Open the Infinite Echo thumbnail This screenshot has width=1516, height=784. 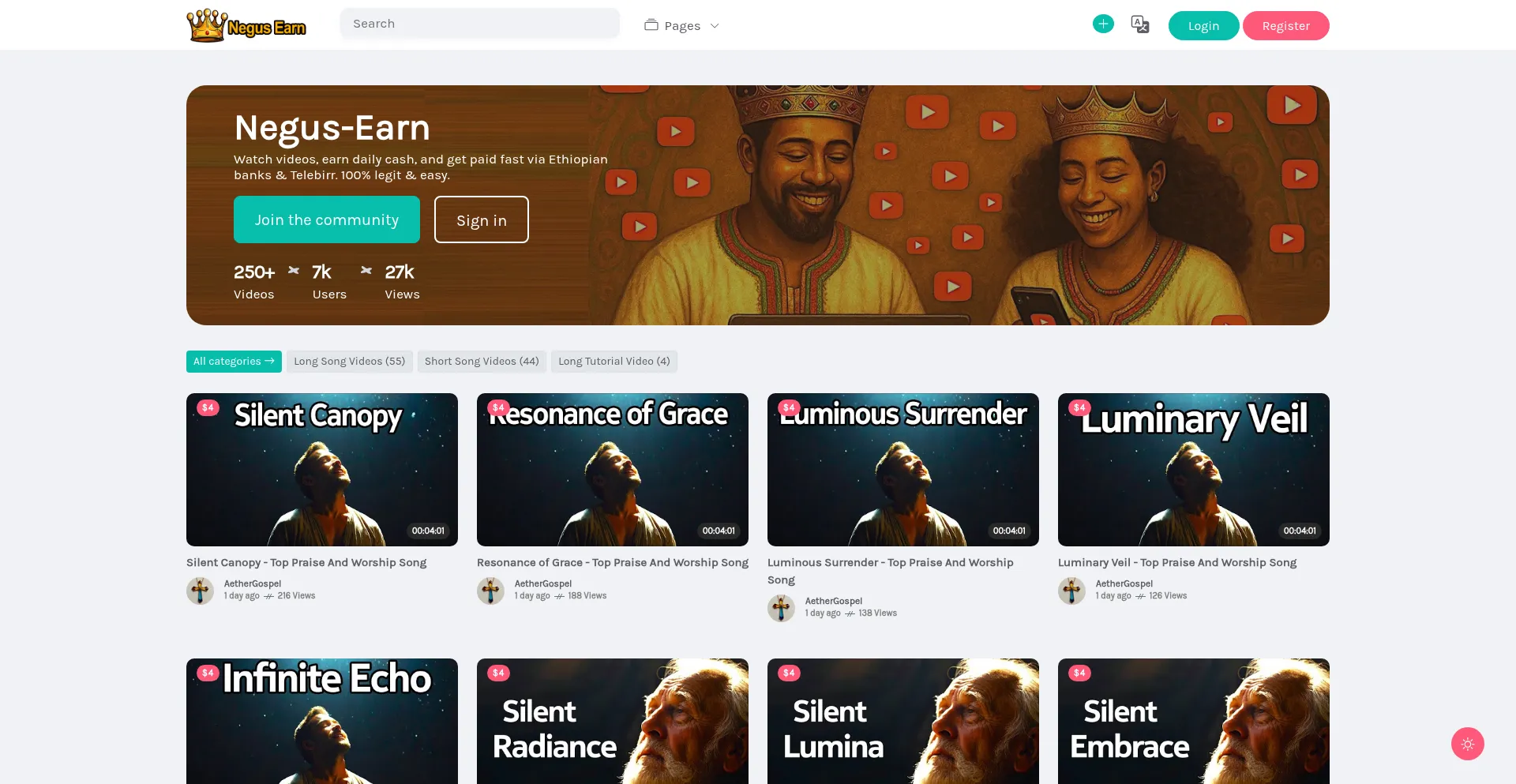[x=322, y=721]
